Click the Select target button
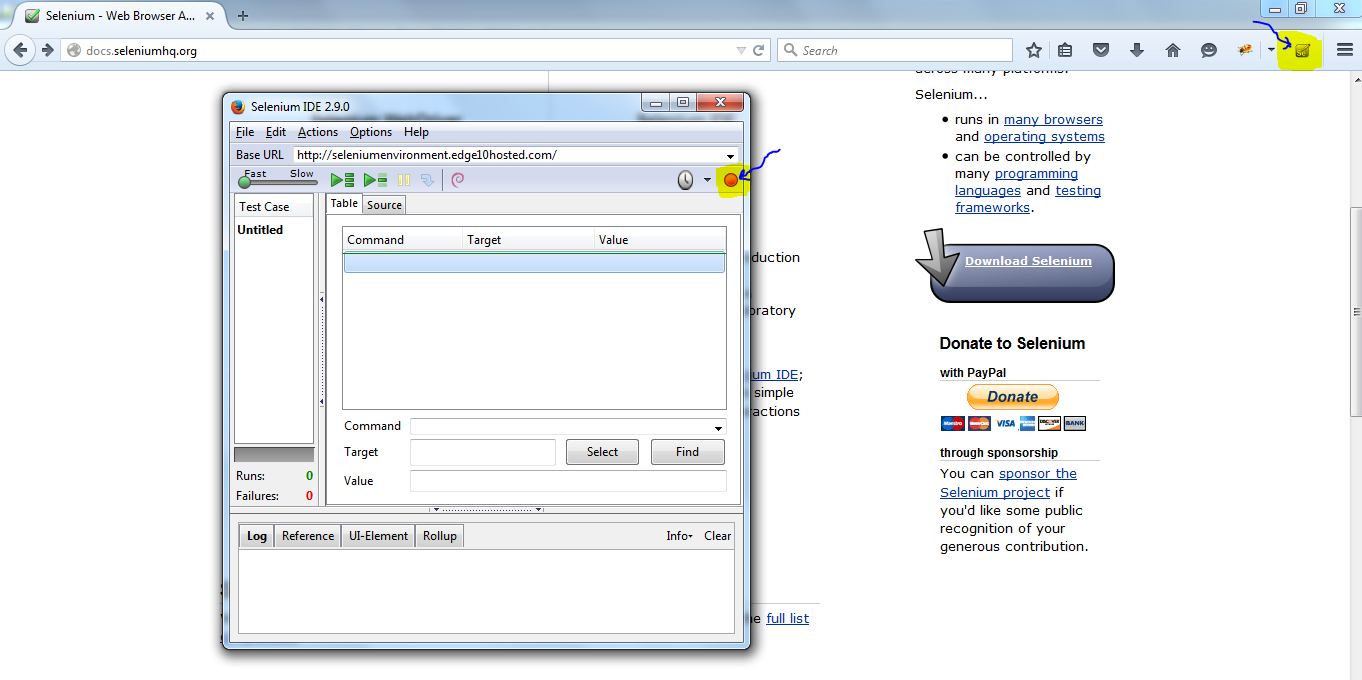 pos(602,452)
